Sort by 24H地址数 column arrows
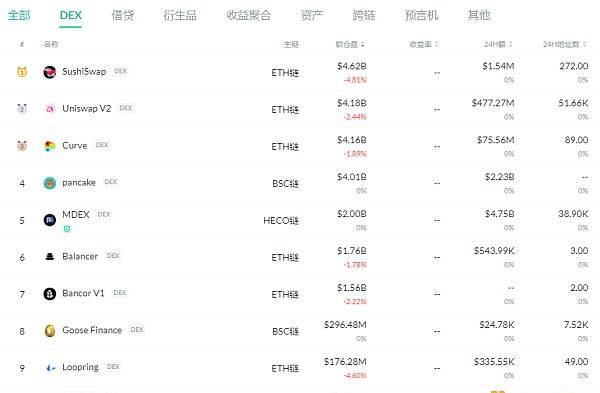This screenshot has width=600, height=393. [584, 44]
